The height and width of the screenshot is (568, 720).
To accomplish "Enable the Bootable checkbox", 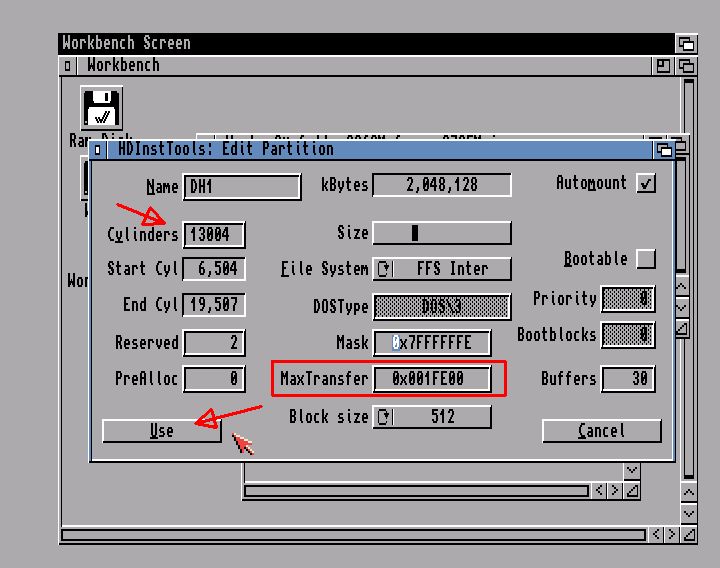I will (x=646, y=259).
